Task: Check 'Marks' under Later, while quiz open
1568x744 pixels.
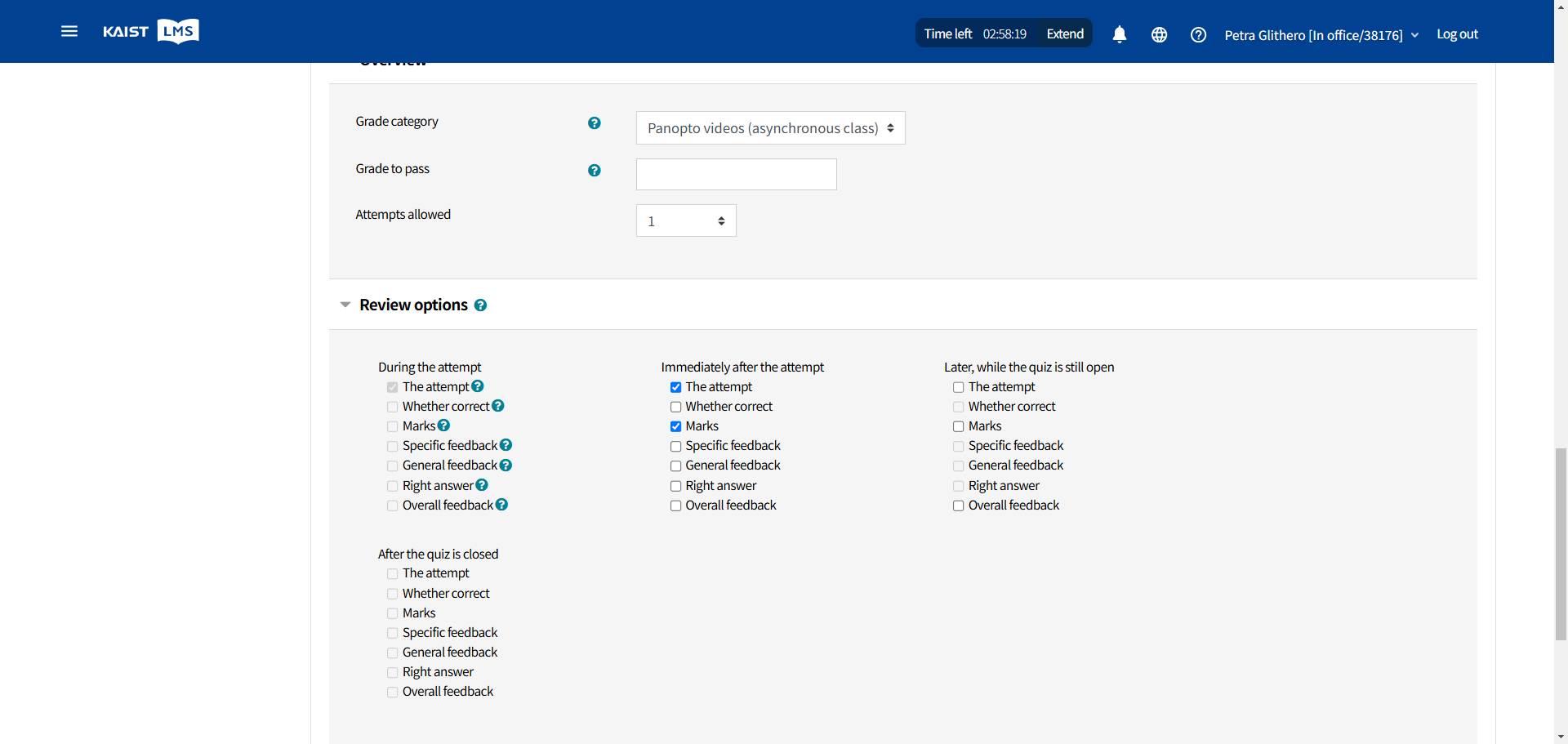Action: tap(959, 426)
